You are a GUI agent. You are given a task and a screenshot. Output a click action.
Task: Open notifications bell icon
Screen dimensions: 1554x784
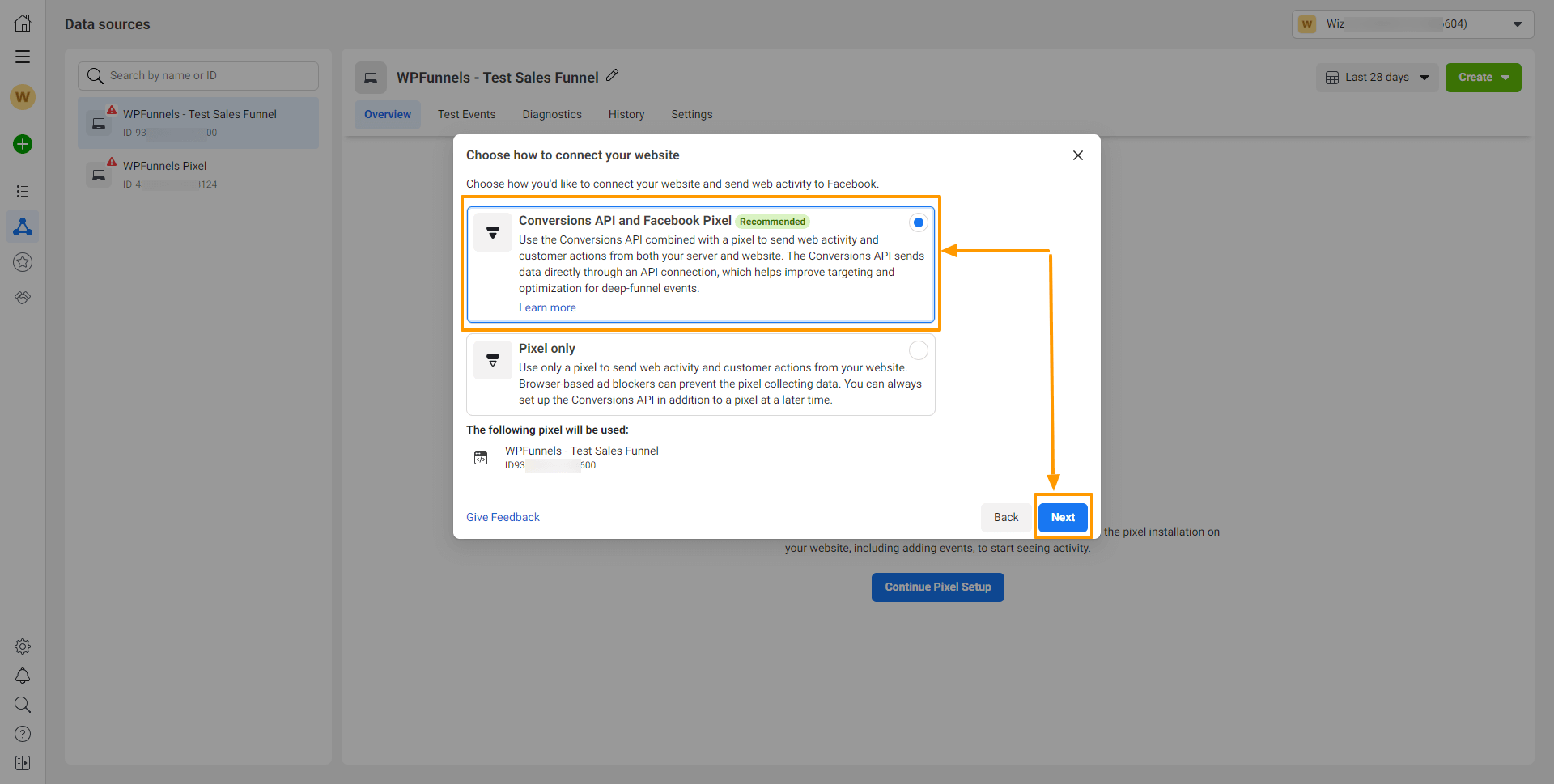click(x=23, y=676)
